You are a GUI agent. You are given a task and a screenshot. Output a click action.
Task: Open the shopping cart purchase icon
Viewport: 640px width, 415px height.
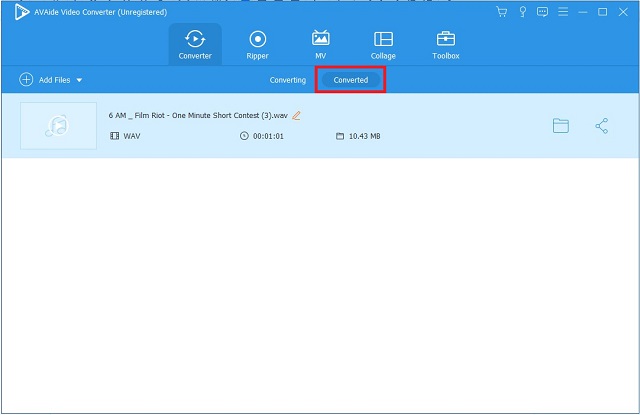(502, 12)
